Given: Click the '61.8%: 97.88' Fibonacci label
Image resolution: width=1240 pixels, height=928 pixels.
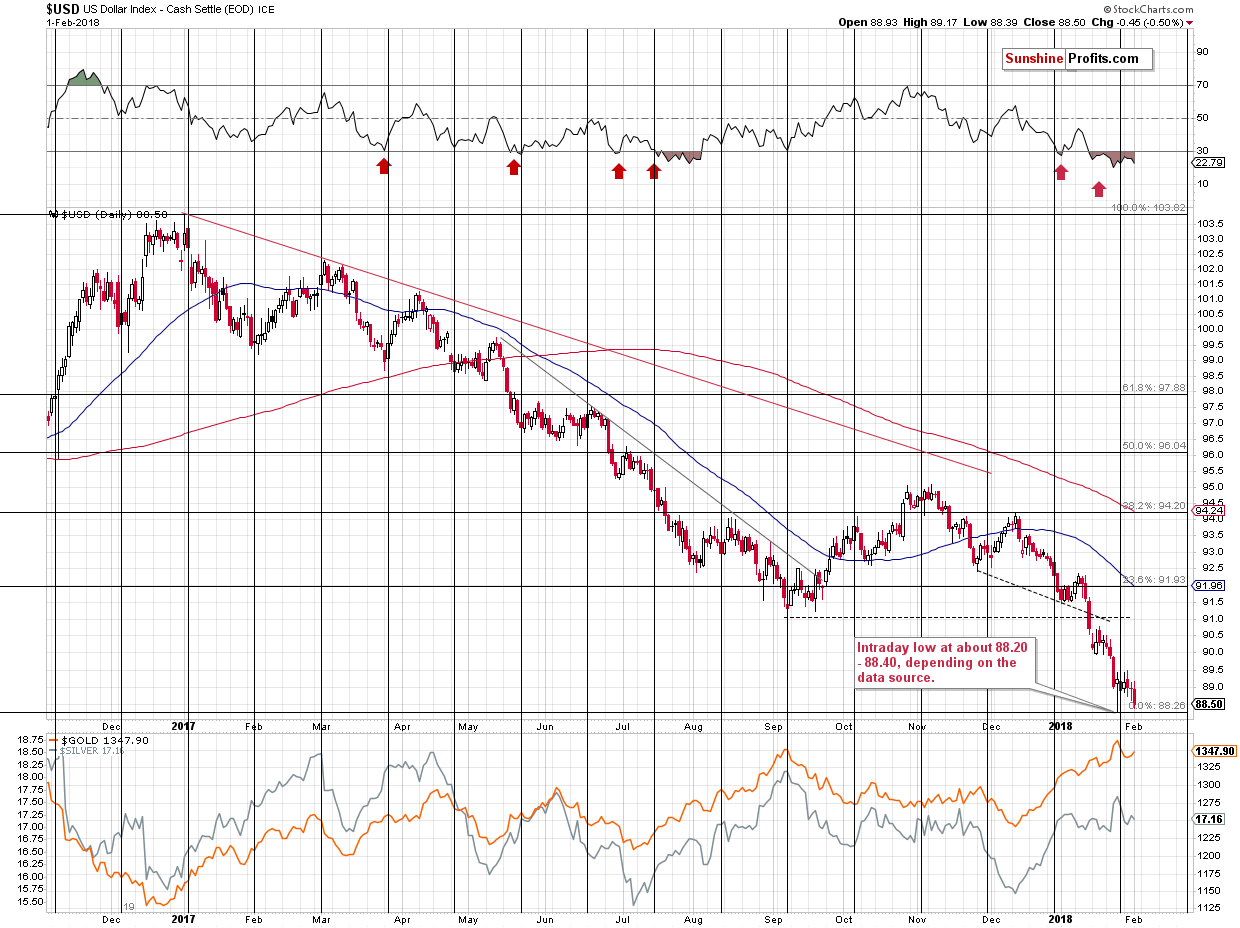Looking at the screenshot, I should 1153,388.
